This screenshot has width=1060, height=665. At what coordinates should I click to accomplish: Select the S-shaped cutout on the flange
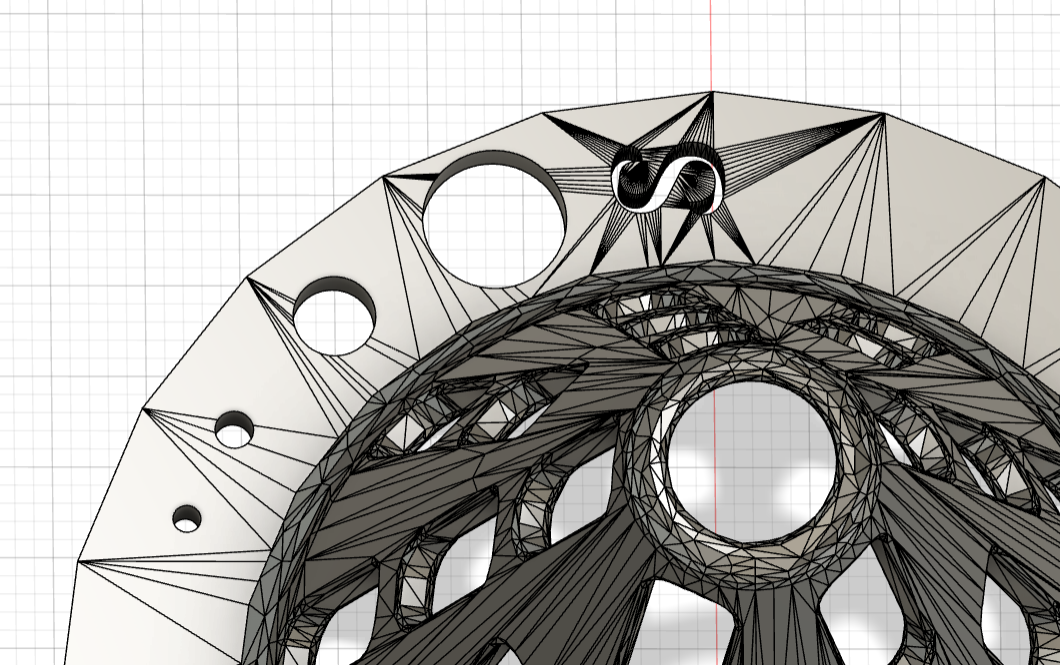667,180
